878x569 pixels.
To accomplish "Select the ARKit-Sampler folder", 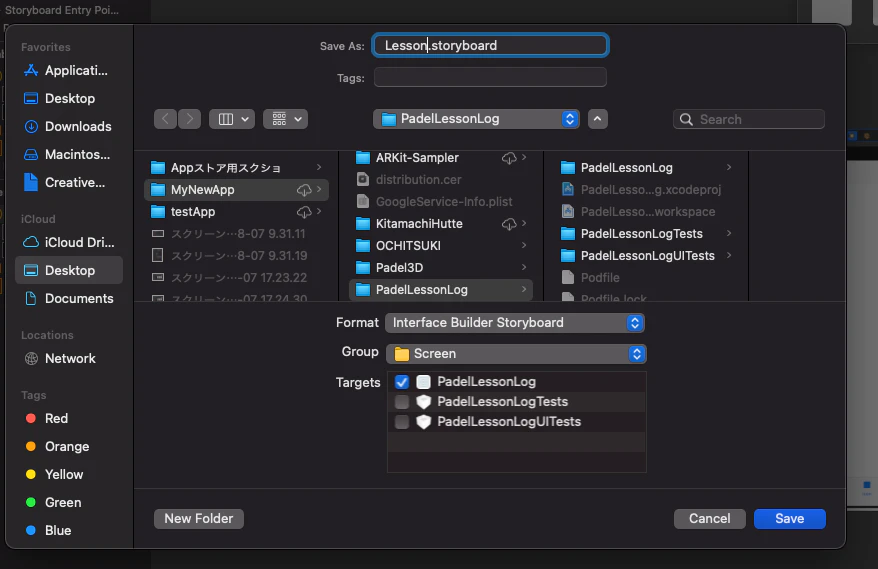I will 441,158.
